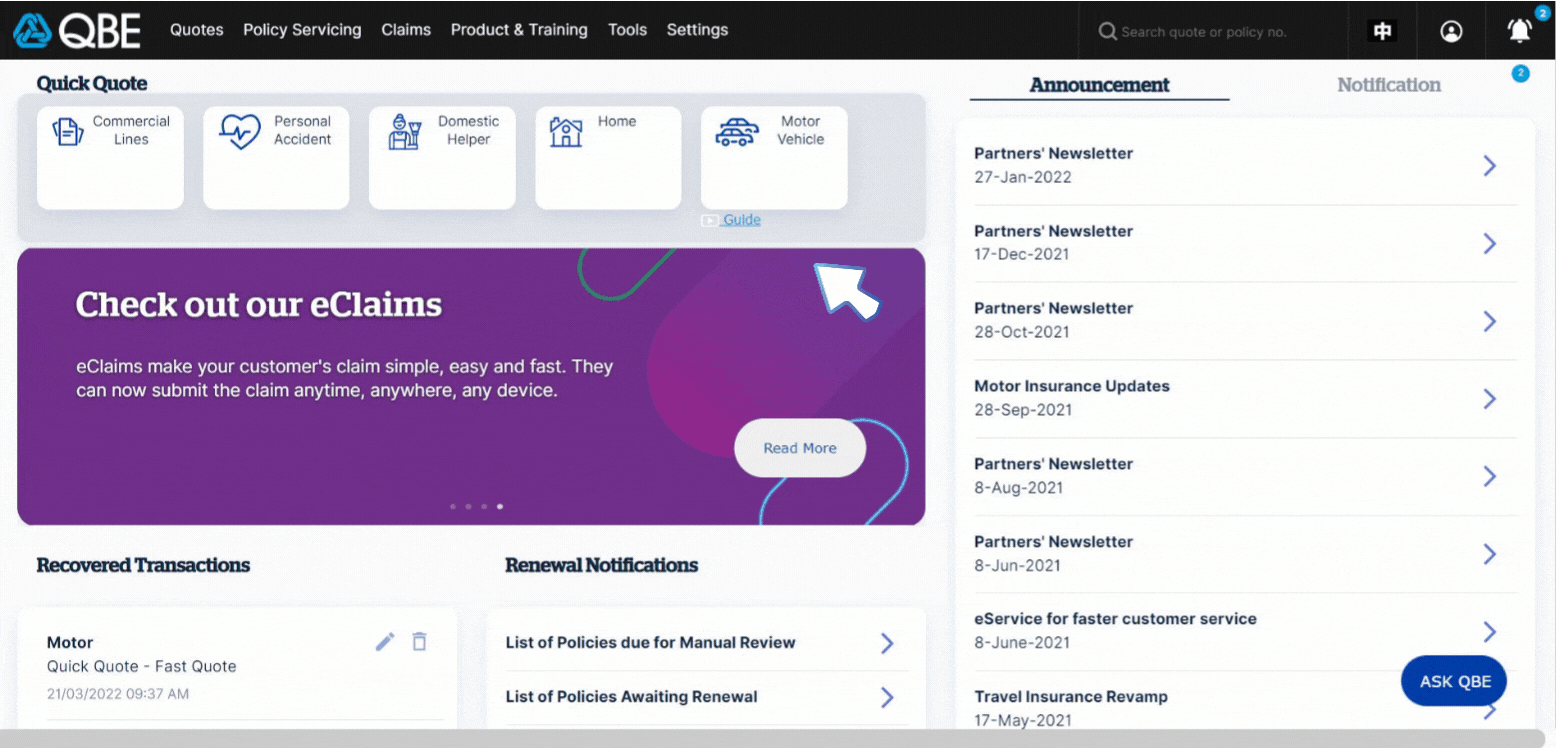Expand Policies Awaiting Renewal chevron
The width and height of the screenshot is (1556, 748).
[887, 697]
